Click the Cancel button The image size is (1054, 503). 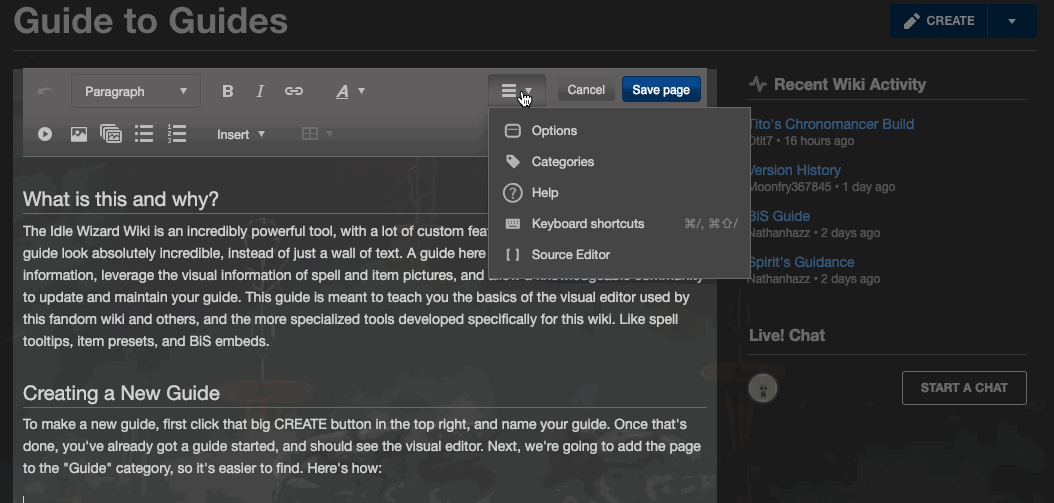[586, 89]
